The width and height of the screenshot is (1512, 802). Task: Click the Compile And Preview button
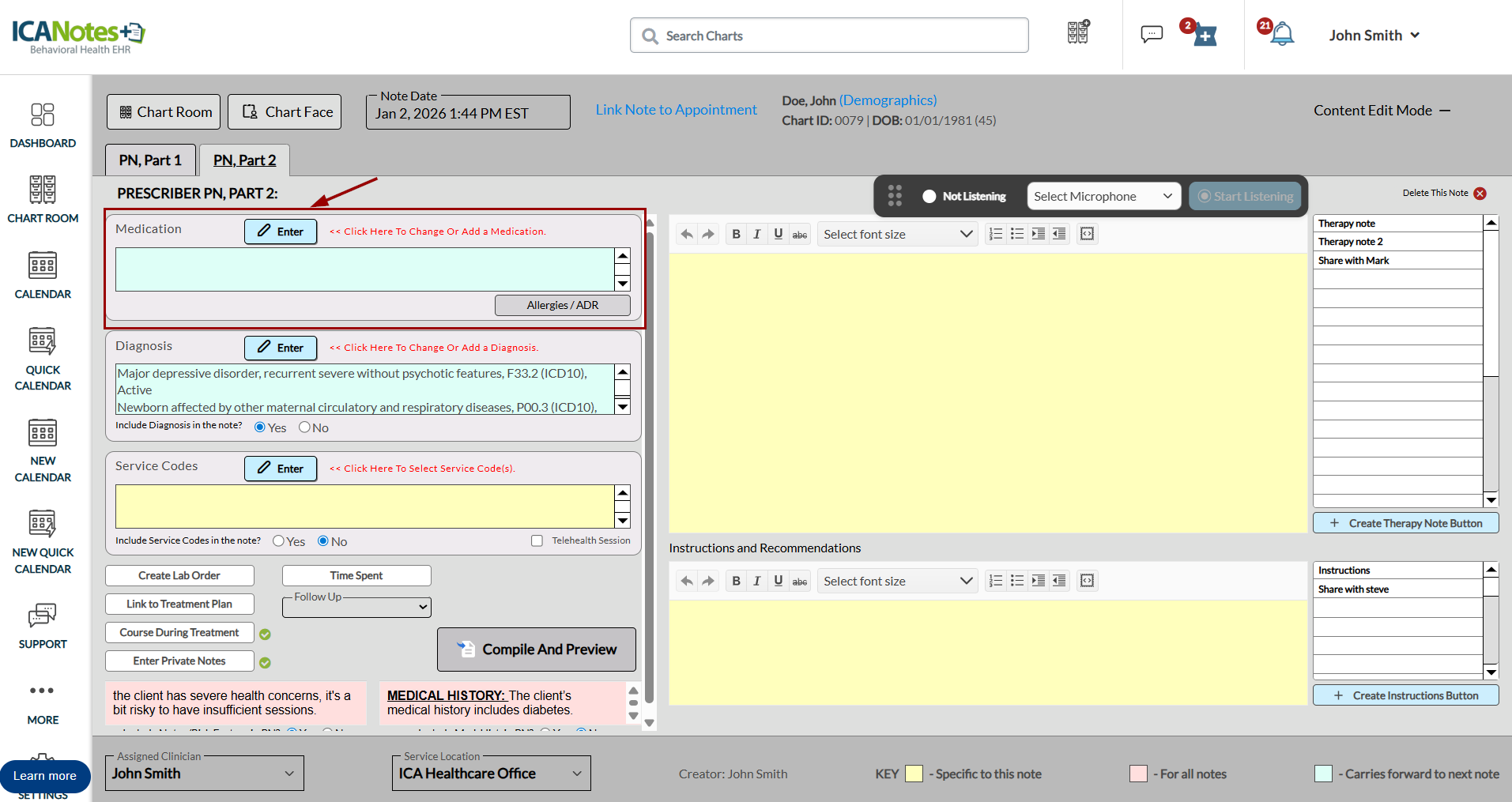[x=537, y=650]
